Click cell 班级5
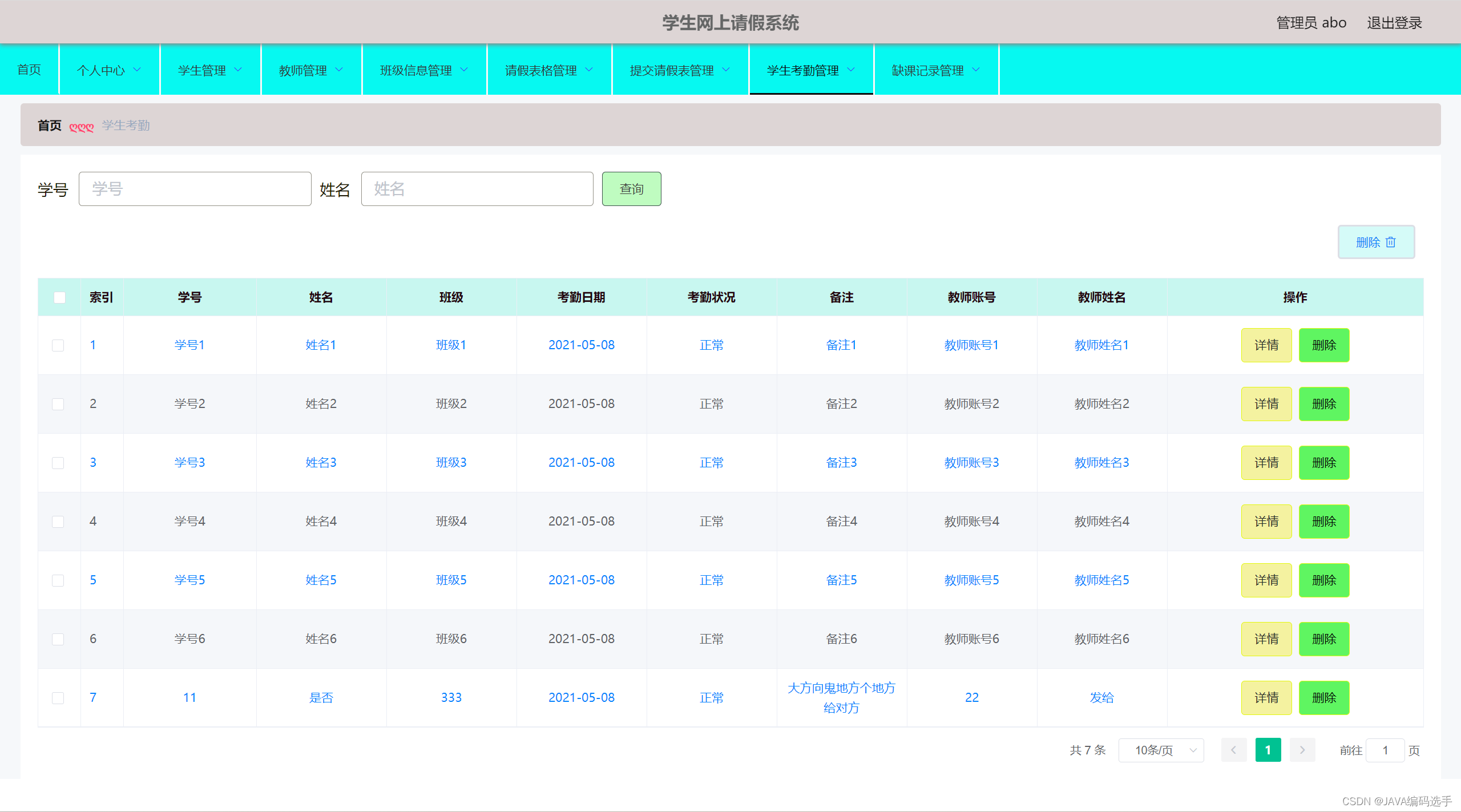Image resolution: width=1461 pixels, height=812 pixels. [x=451, y=580]
